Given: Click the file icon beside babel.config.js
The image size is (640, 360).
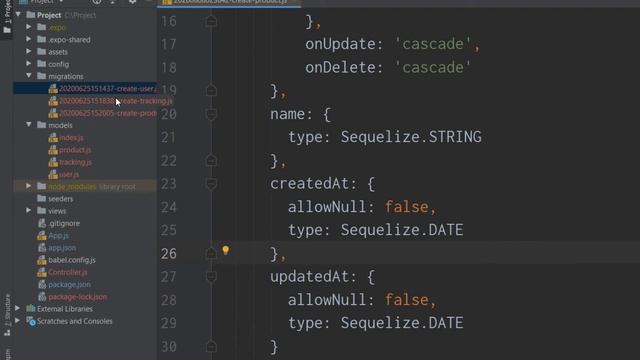Looking at the screenshot, I should click(42, 260).
